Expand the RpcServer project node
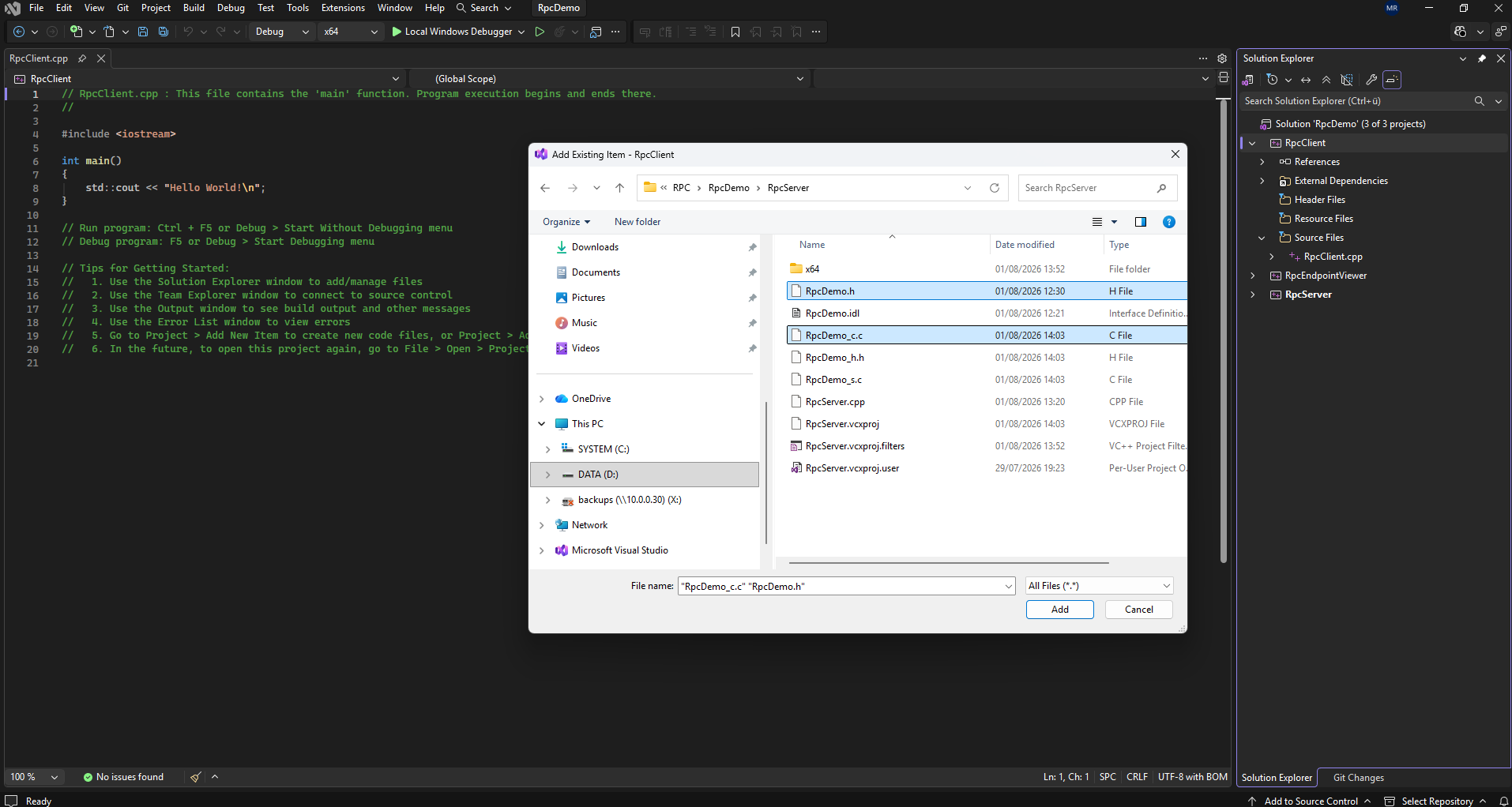This screenshot has width=1512, height=807. pyautogui.click(x=1252, y=295)
